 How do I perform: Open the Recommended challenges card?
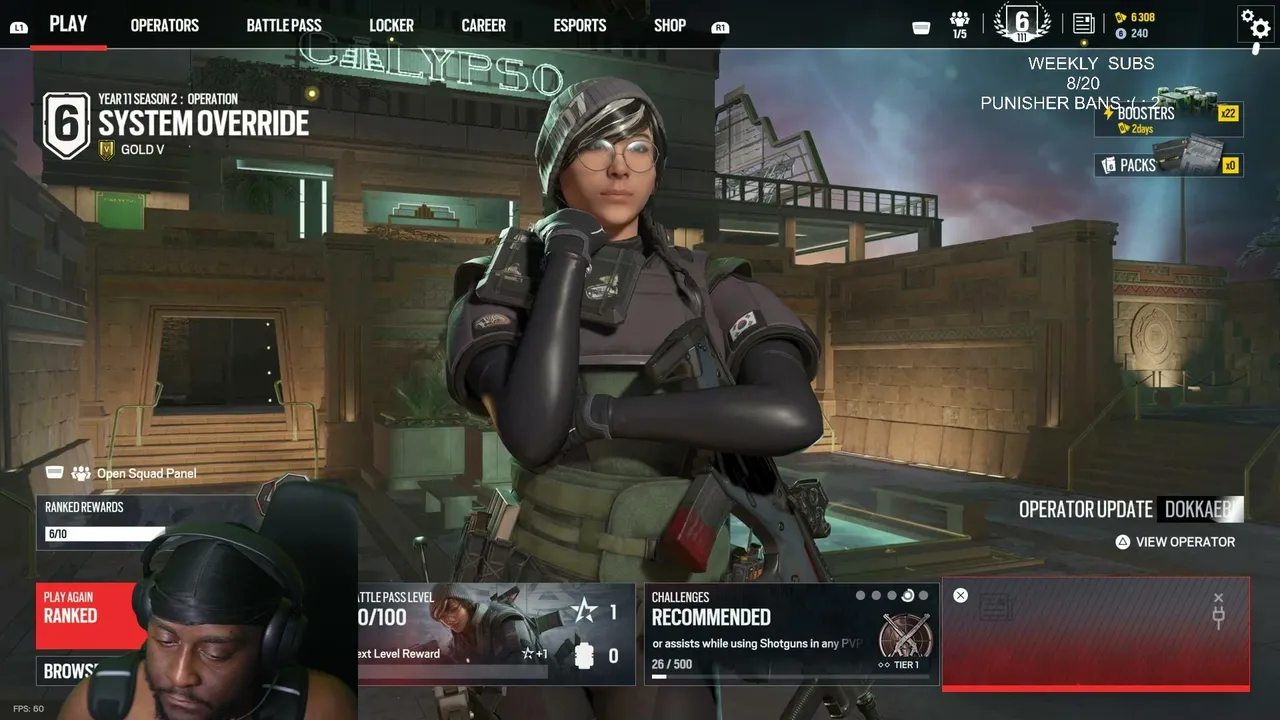click(791, 635)
